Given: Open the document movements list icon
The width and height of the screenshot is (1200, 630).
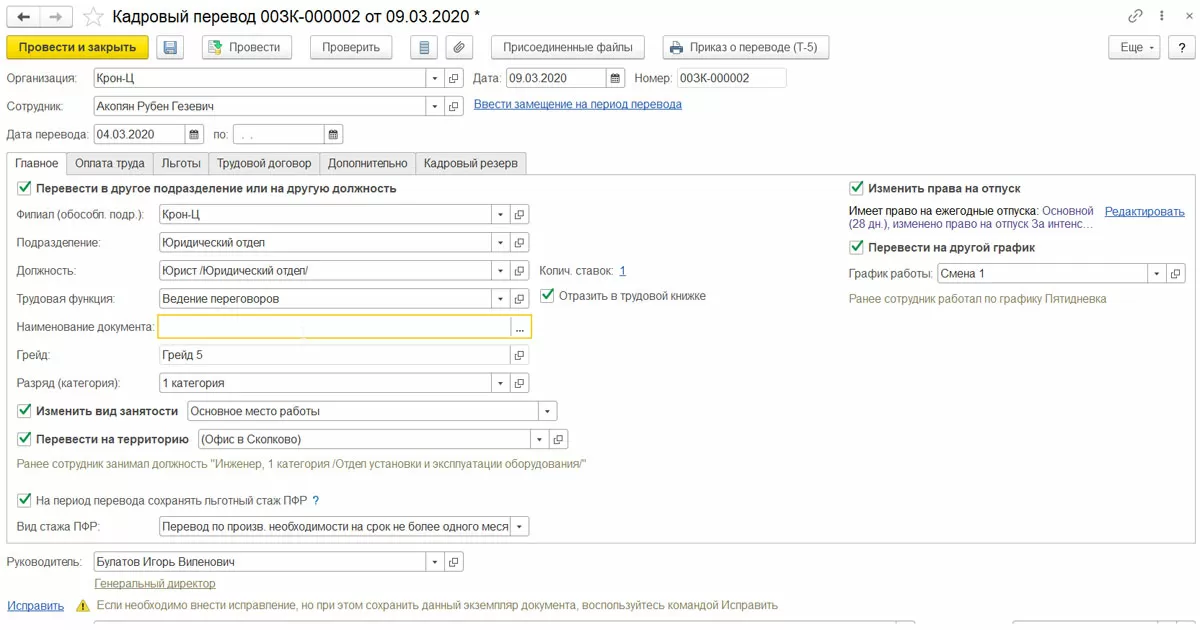Looking at the screenshot, I should click(425, 47).
